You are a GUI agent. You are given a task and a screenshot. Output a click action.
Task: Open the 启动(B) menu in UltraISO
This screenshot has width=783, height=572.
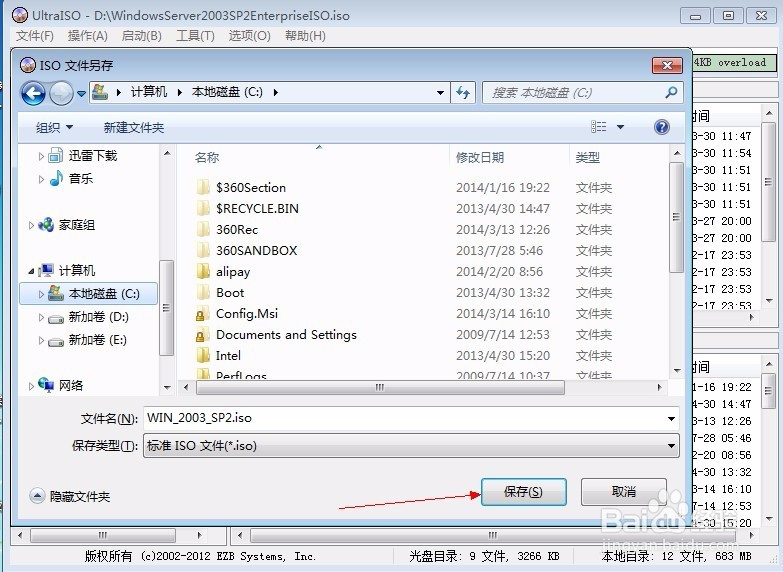(142, 36)
